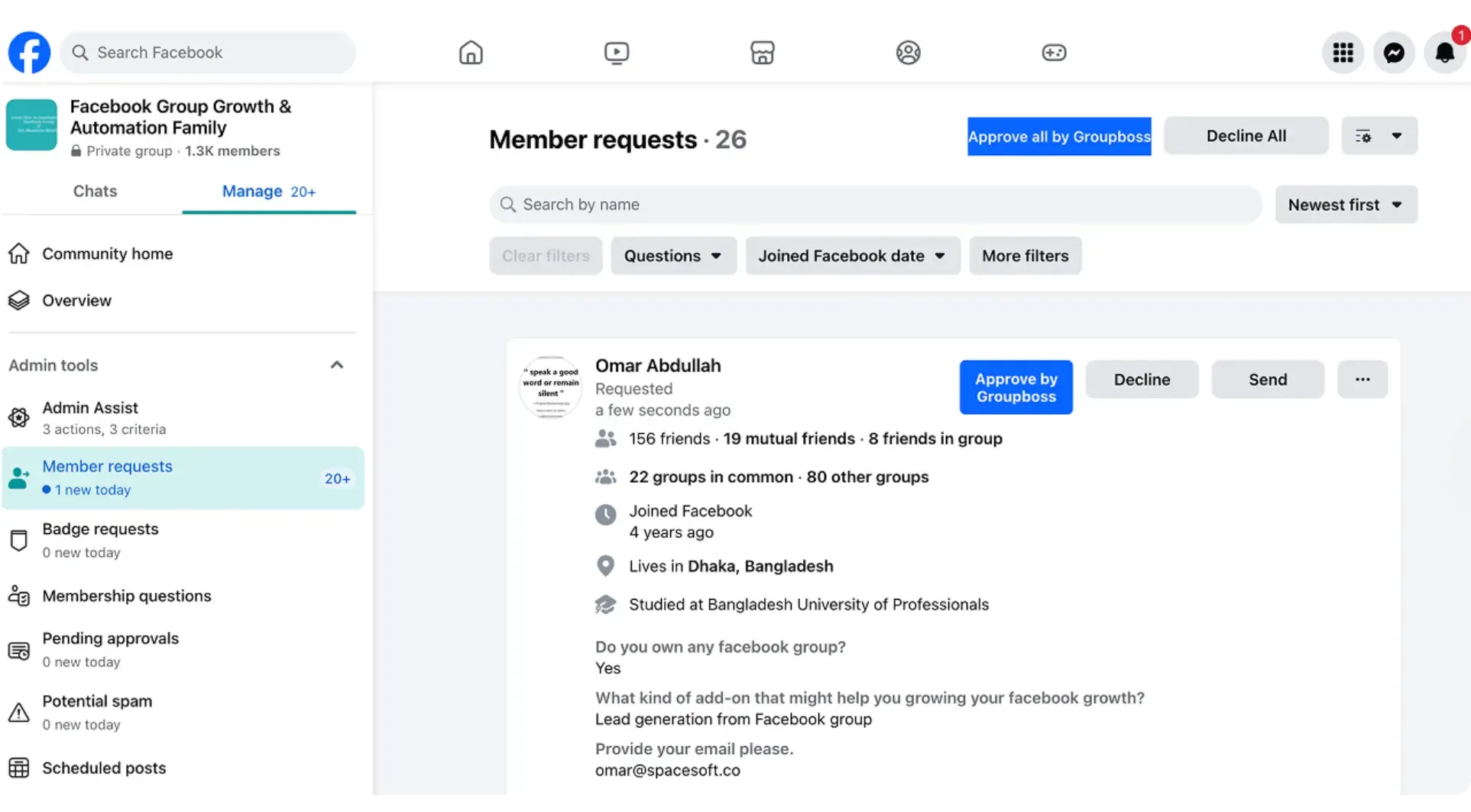Click the omar@spacesoft.co email text
1471x812 pixels.
tap(667, 770)
